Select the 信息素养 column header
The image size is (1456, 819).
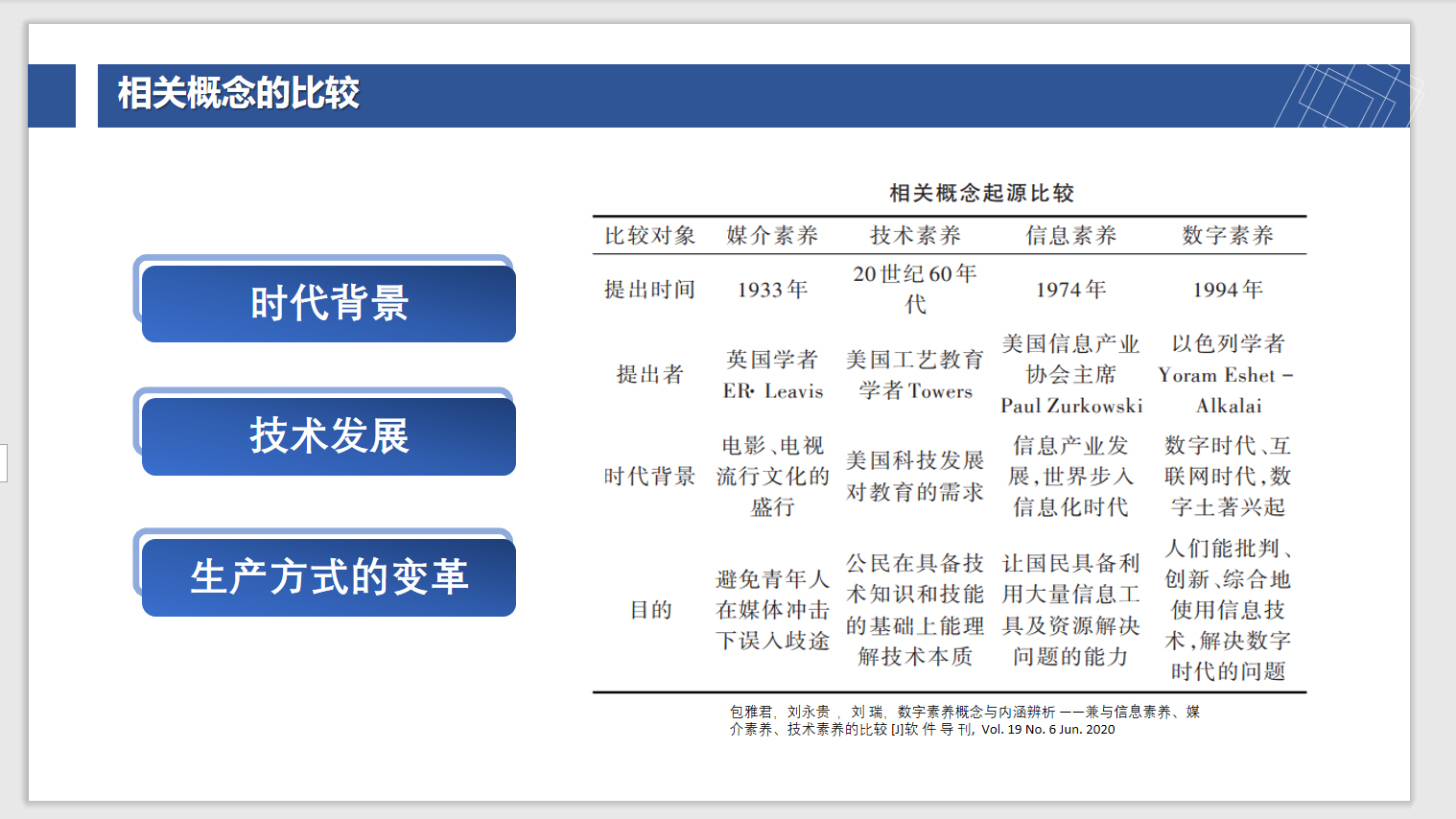point(1071,234)
